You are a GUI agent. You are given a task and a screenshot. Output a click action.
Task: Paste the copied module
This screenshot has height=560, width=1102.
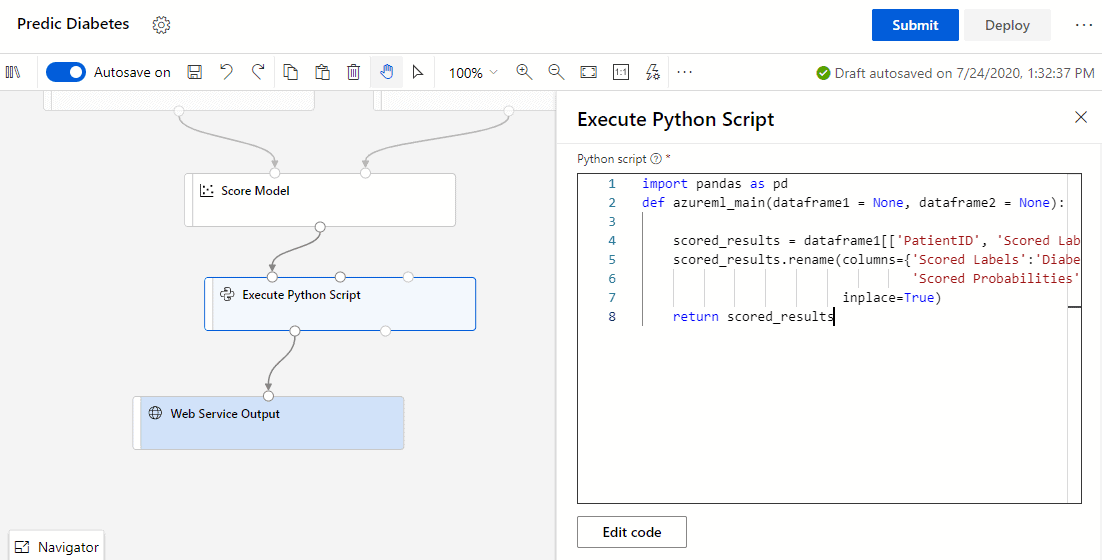[322, 72]
